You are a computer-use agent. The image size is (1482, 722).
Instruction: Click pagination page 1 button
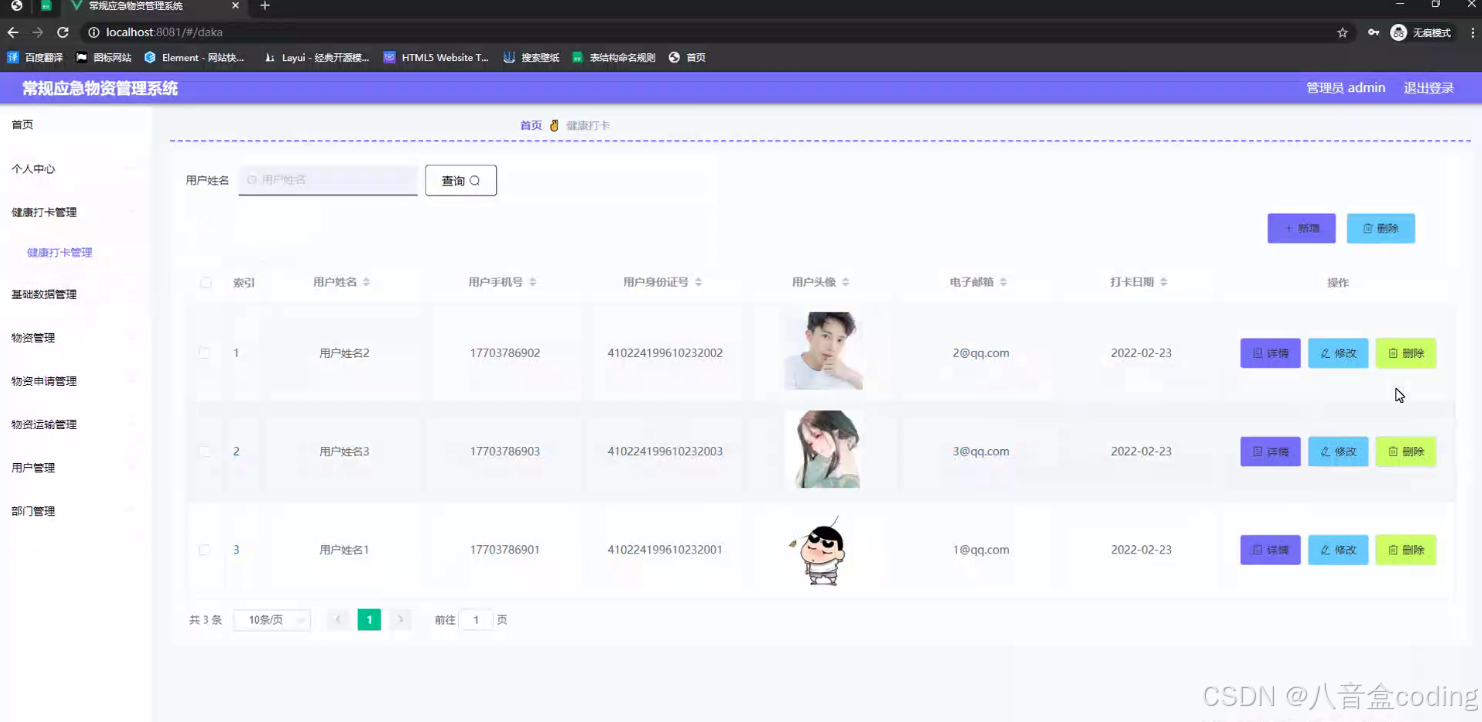[369, 620]
